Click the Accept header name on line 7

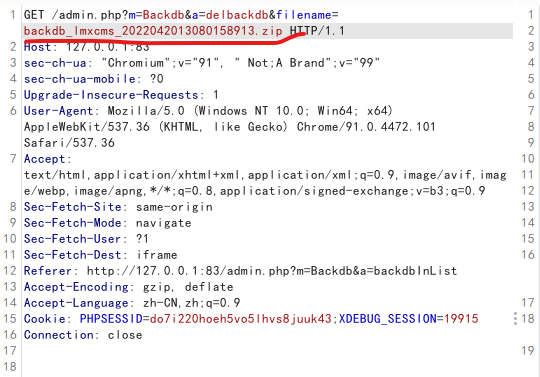tap(44, 159)
